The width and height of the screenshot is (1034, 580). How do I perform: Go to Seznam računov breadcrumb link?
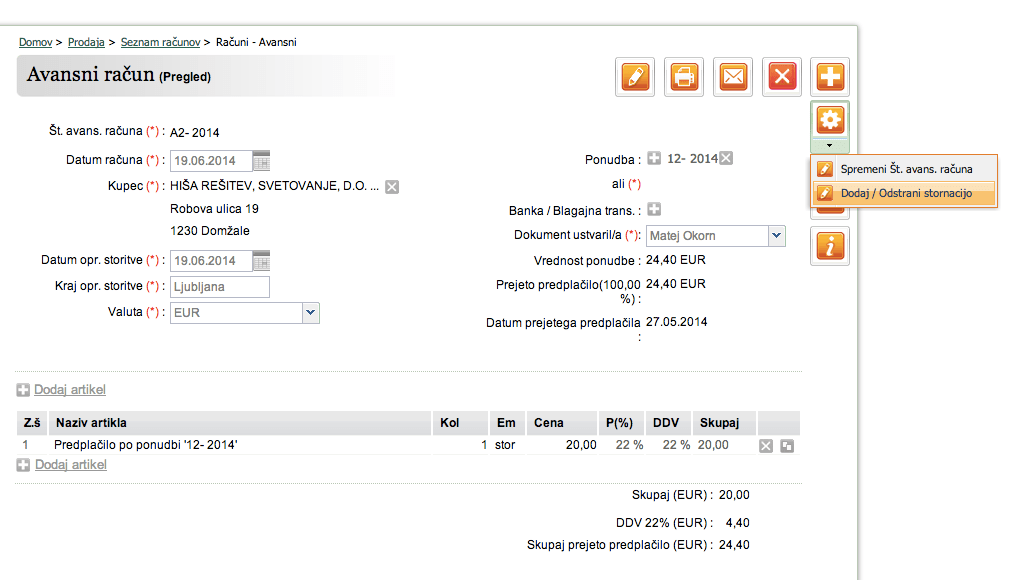160,42
